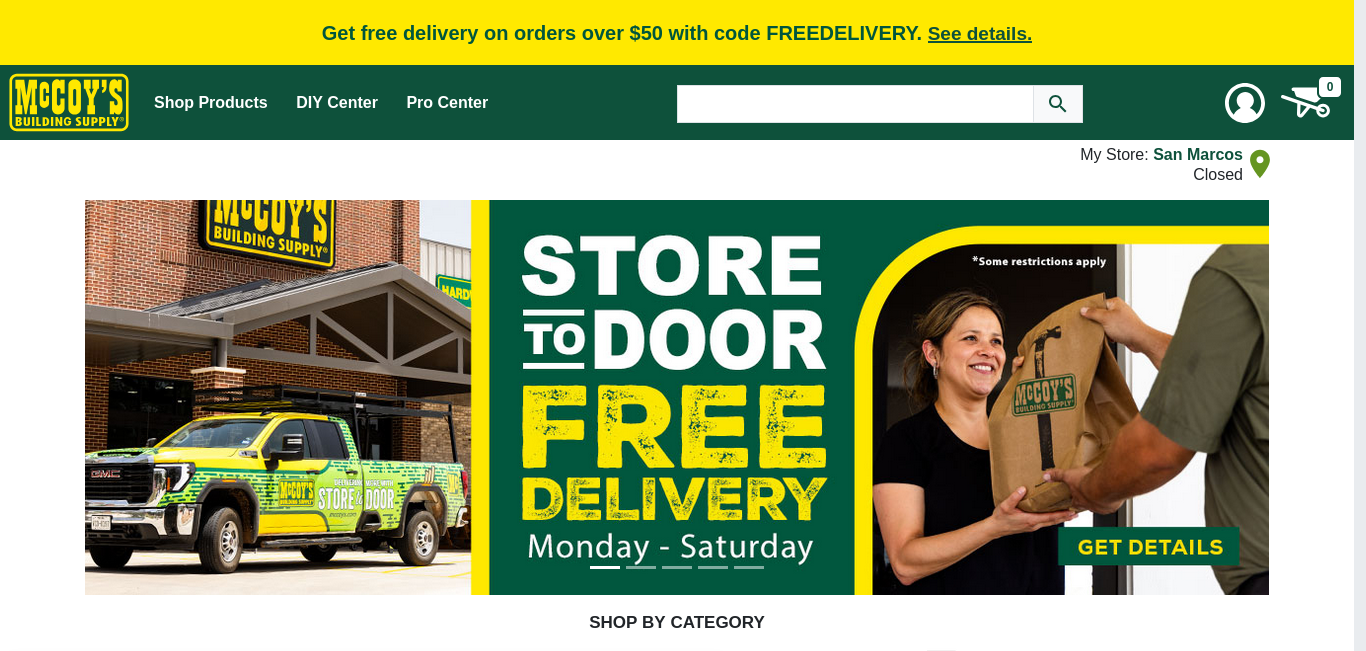Click the McCoy's Building Supply logo

pyautogui.click(x=69, y=102)
